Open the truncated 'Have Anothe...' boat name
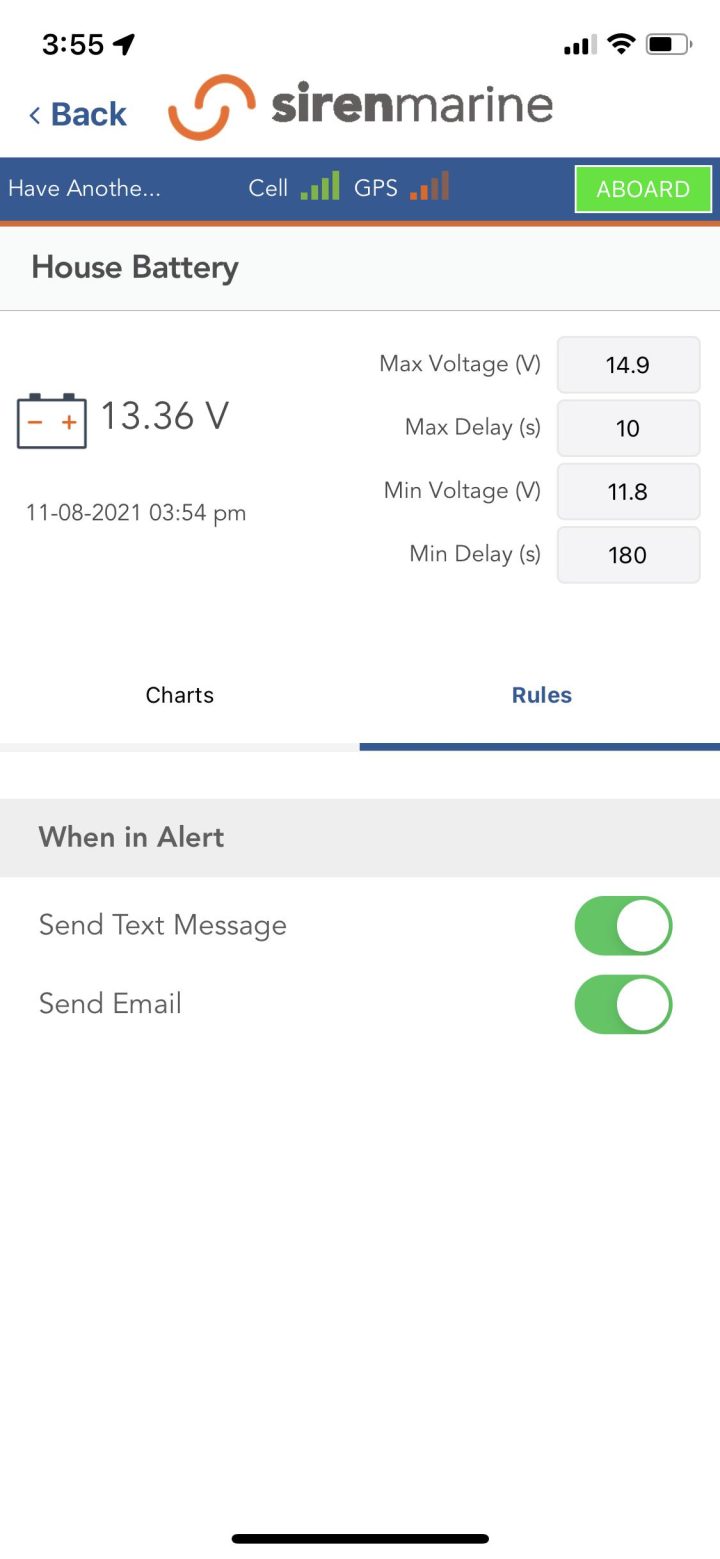 pos(84,188)
